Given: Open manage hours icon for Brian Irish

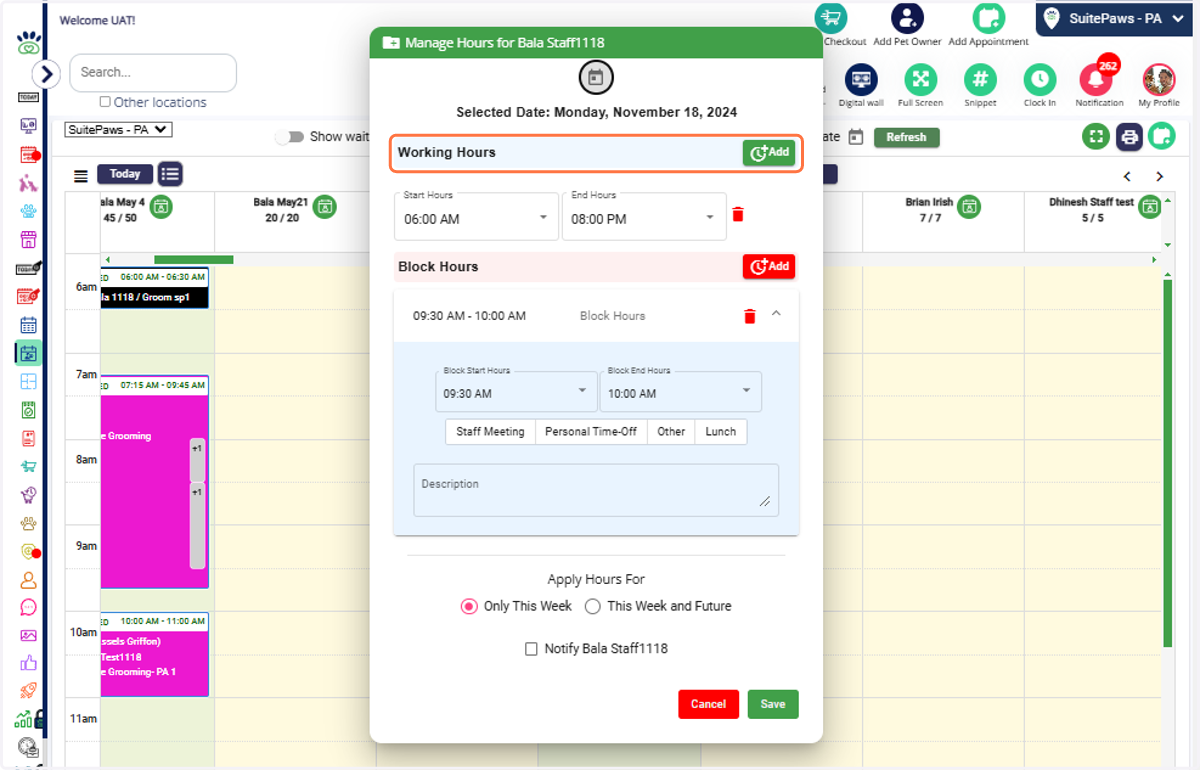Looking at the screenshot, I should pyautogui.click(x=967, y=207).
